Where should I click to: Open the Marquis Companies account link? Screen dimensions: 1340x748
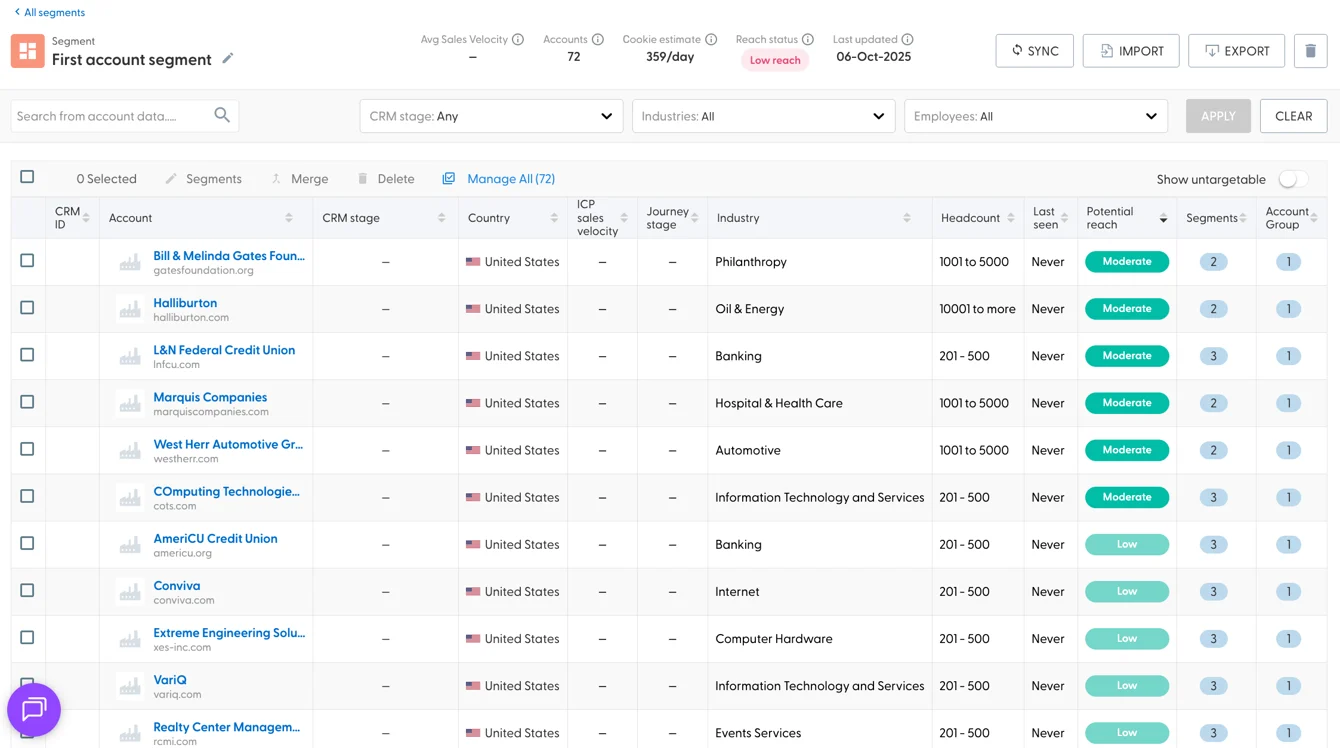[210, 397]
